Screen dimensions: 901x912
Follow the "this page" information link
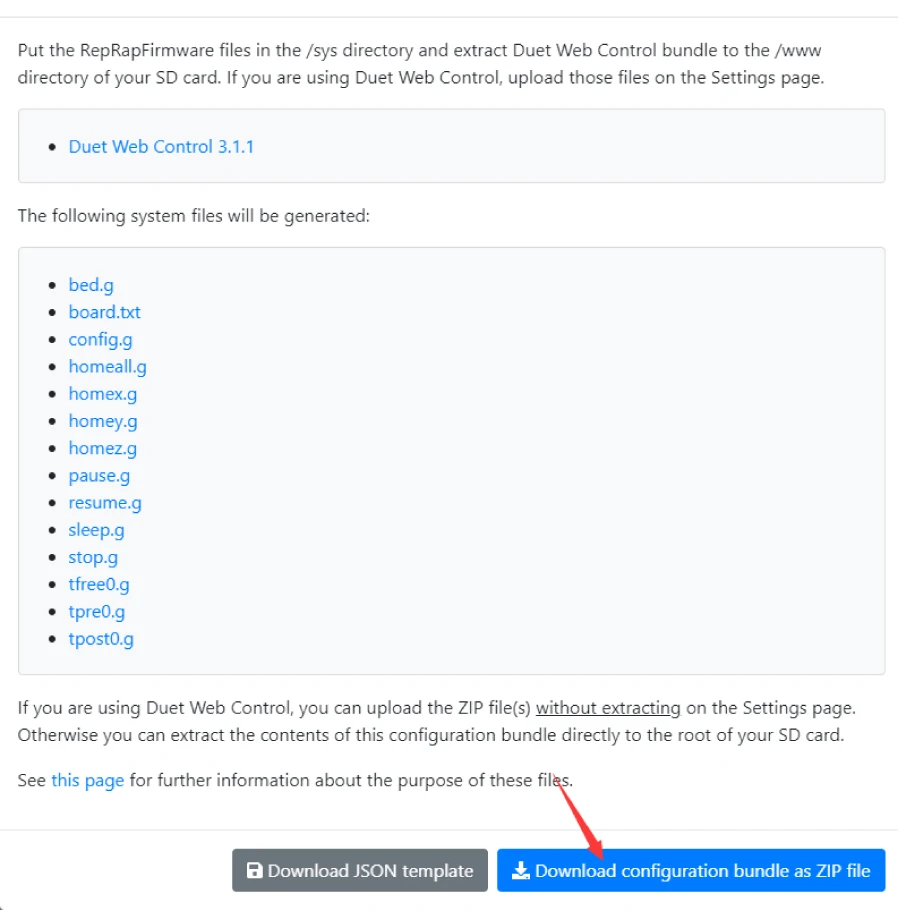[88, 780]
